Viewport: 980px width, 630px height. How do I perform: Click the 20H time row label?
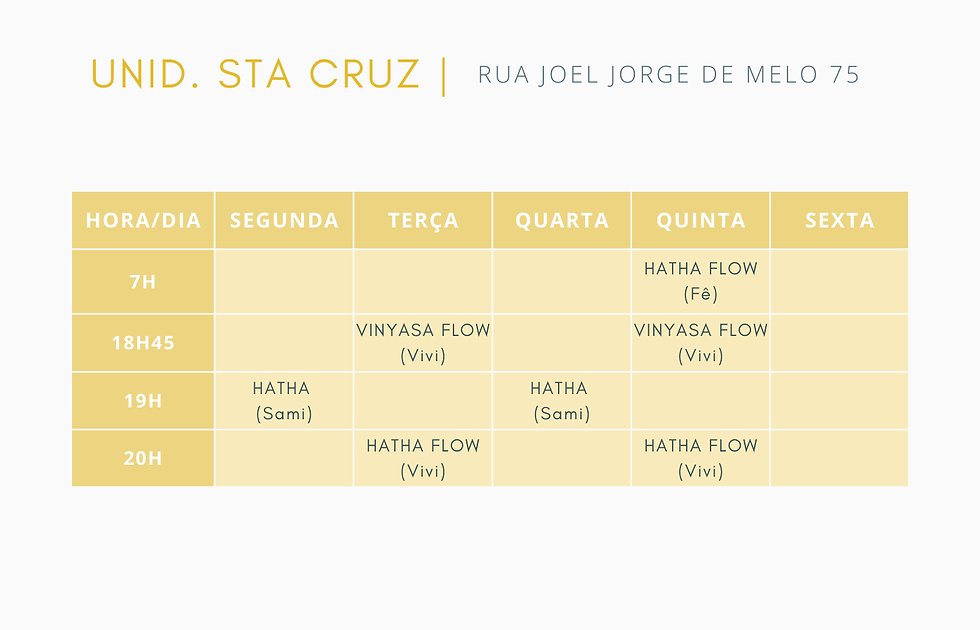coord(143,458)
